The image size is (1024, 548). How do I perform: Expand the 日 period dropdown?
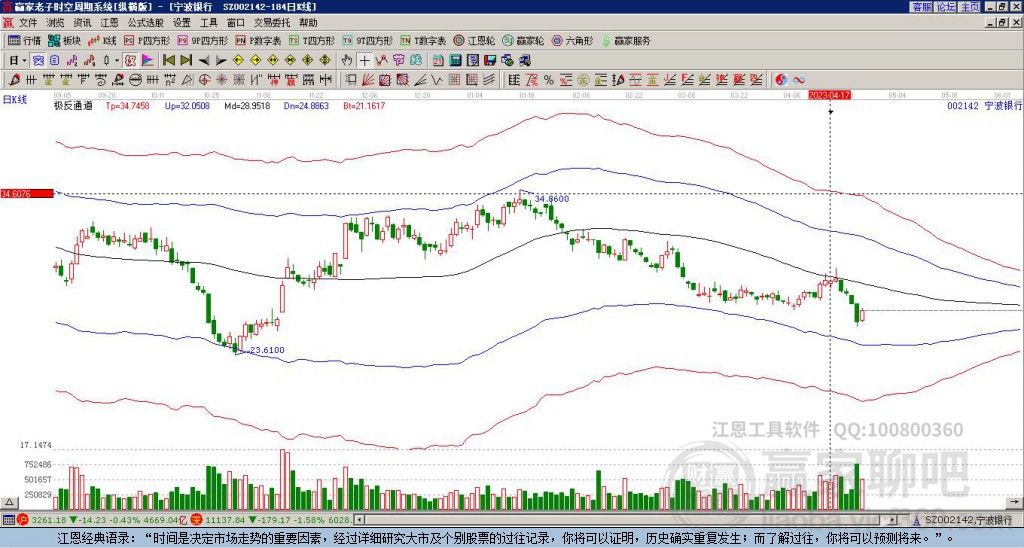[24, 60]
